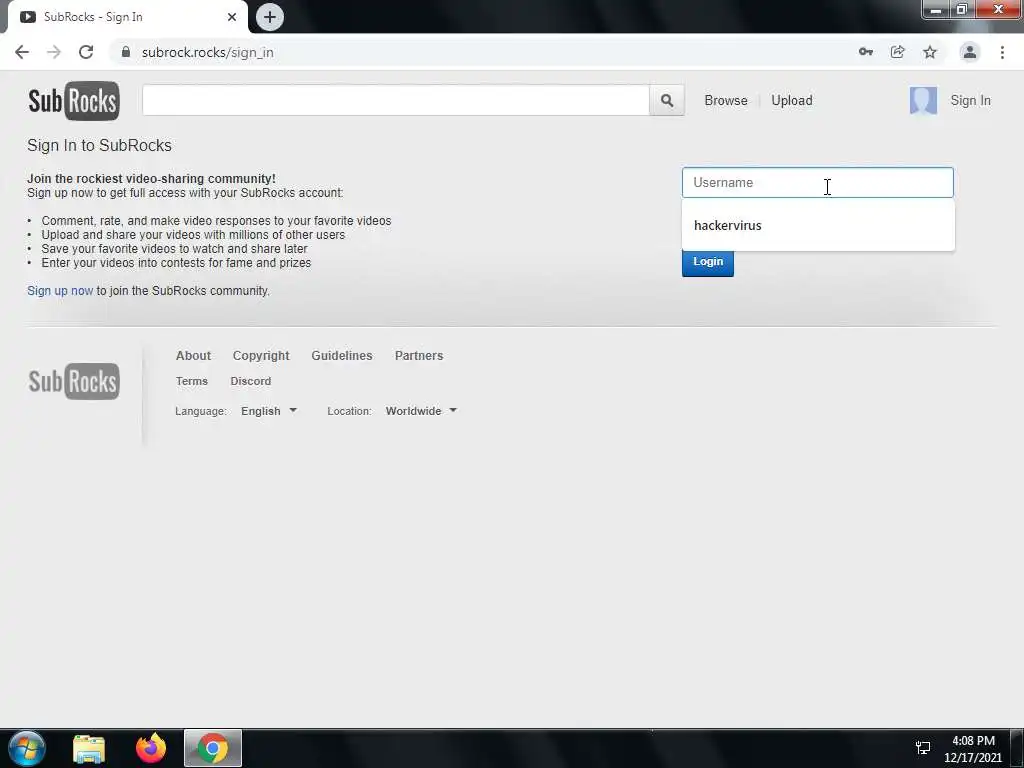Viewport: 1024px width, 768px height.
Task: Open Chrome three-dot menu
Action: 1002,52
